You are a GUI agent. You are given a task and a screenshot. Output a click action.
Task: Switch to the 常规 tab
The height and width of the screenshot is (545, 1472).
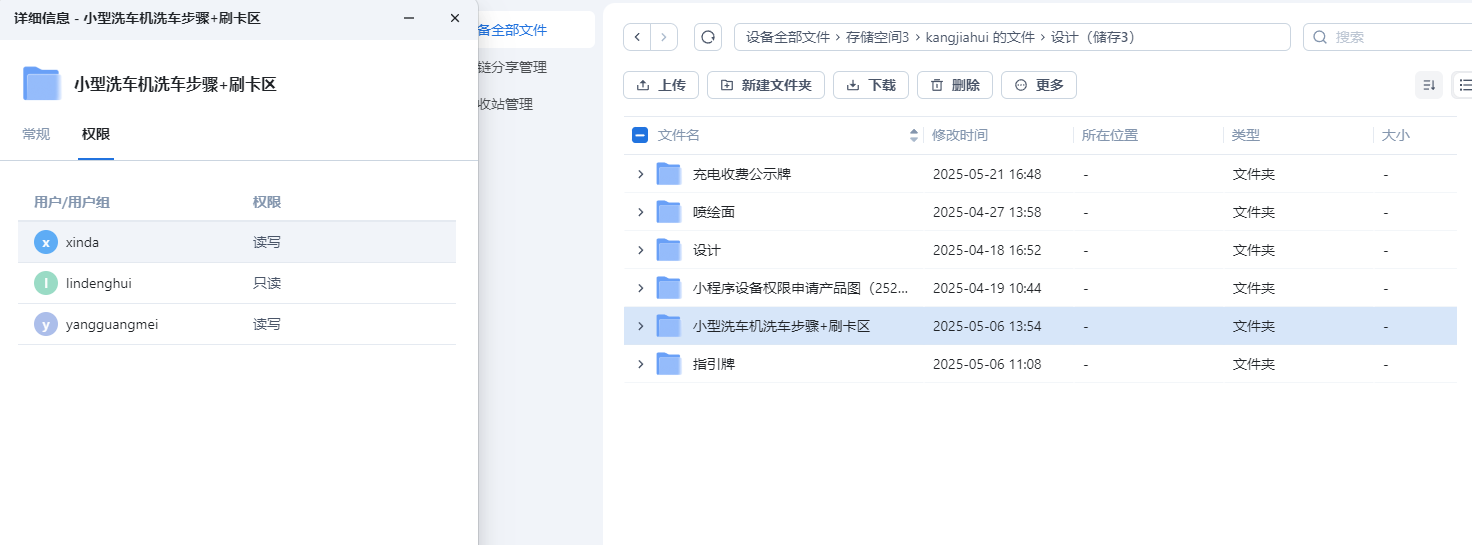36,134
